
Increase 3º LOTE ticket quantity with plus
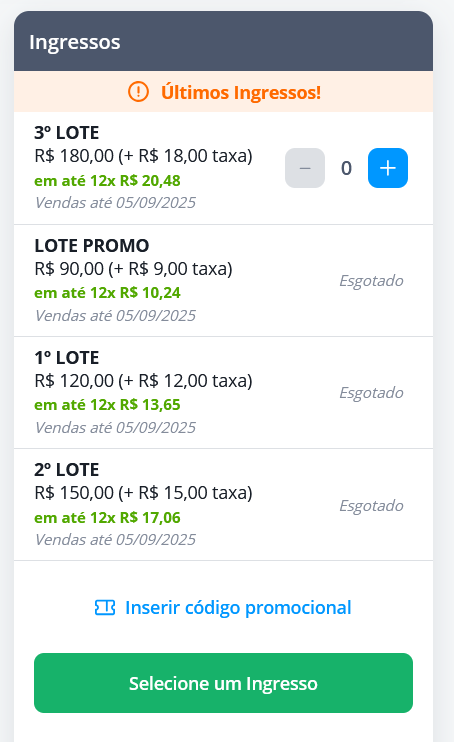coord(388,168)
